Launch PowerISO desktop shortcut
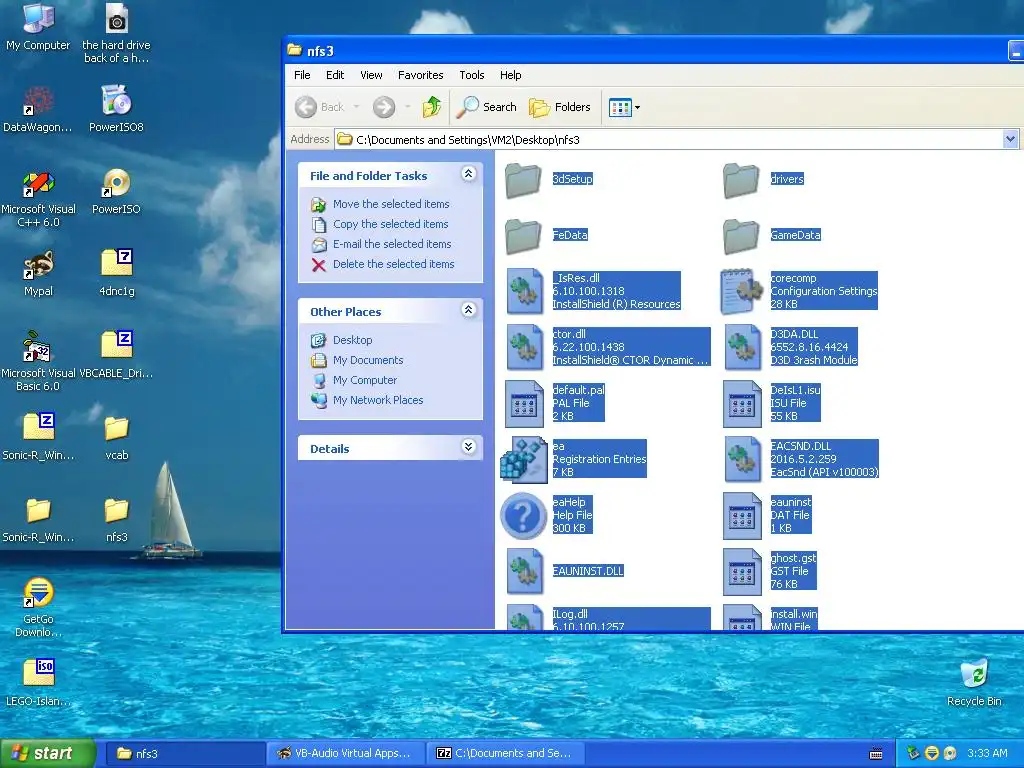The image size is (1024, 768). pos(116,191)
